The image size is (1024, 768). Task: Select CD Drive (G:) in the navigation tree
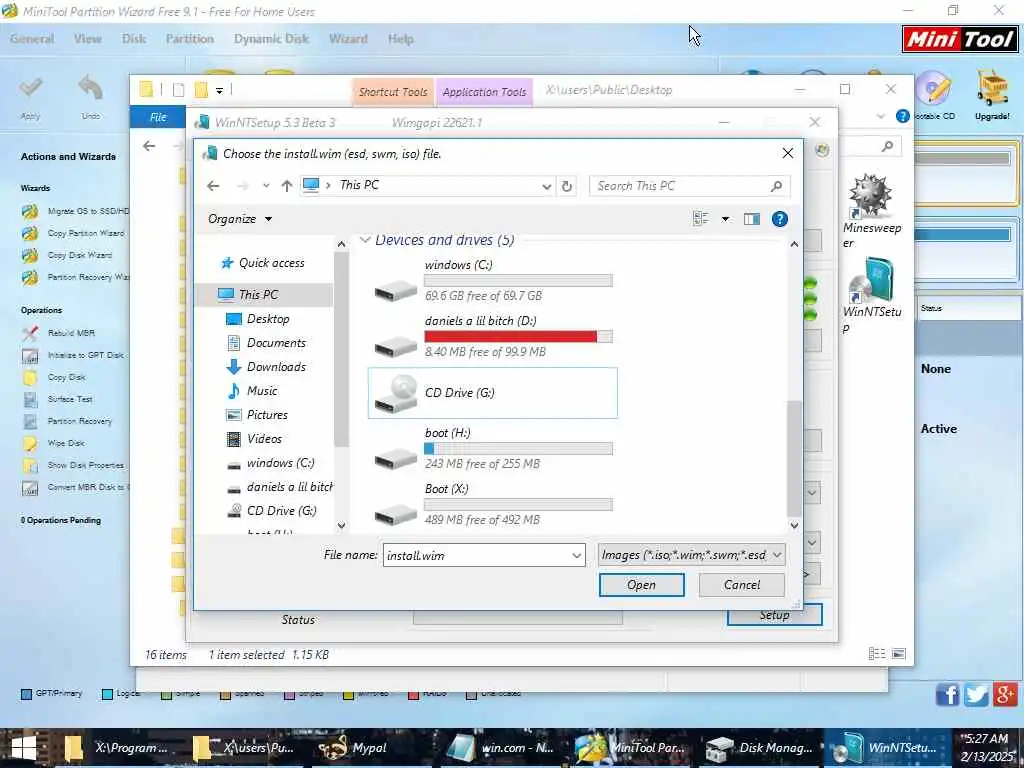(x=273, y=511)
